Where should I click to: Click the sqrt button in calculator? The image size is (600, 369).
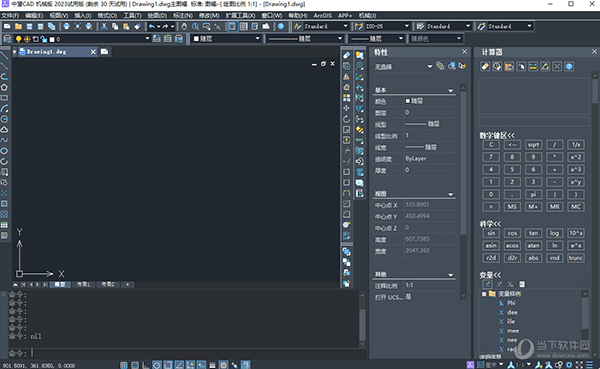[533, 145]
